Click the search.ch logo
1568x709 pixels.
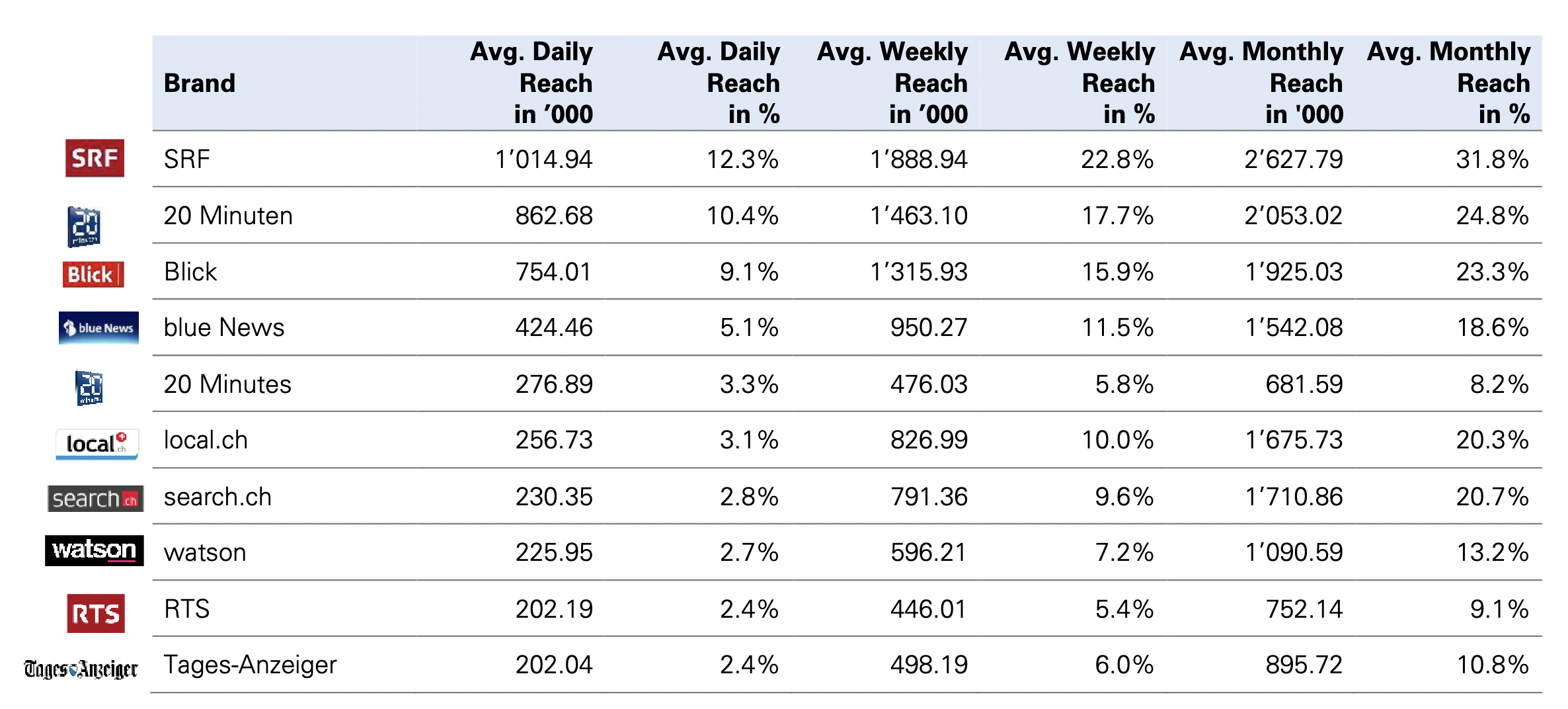[x=95, y=499]
